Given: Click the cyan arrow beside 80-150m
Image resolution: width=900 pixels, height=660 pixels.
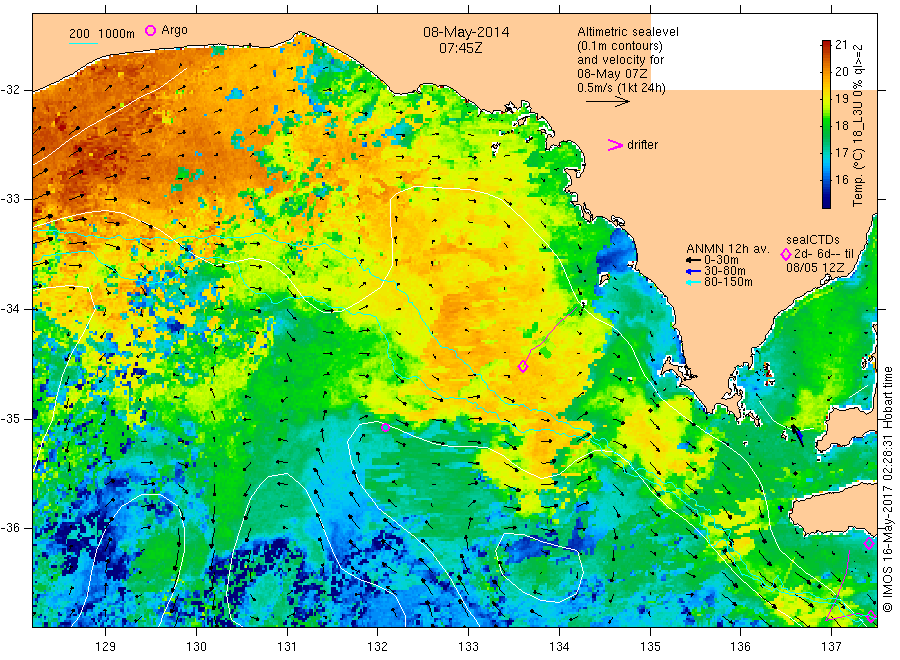Looking at the screenshot, I should tap(693, 282).
